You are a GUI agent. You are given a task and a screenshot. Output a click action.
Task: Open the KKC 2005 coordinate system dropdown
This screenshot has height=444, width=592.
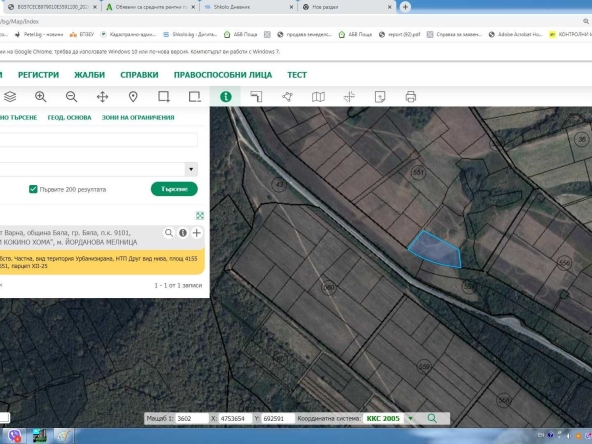[410, 418]
